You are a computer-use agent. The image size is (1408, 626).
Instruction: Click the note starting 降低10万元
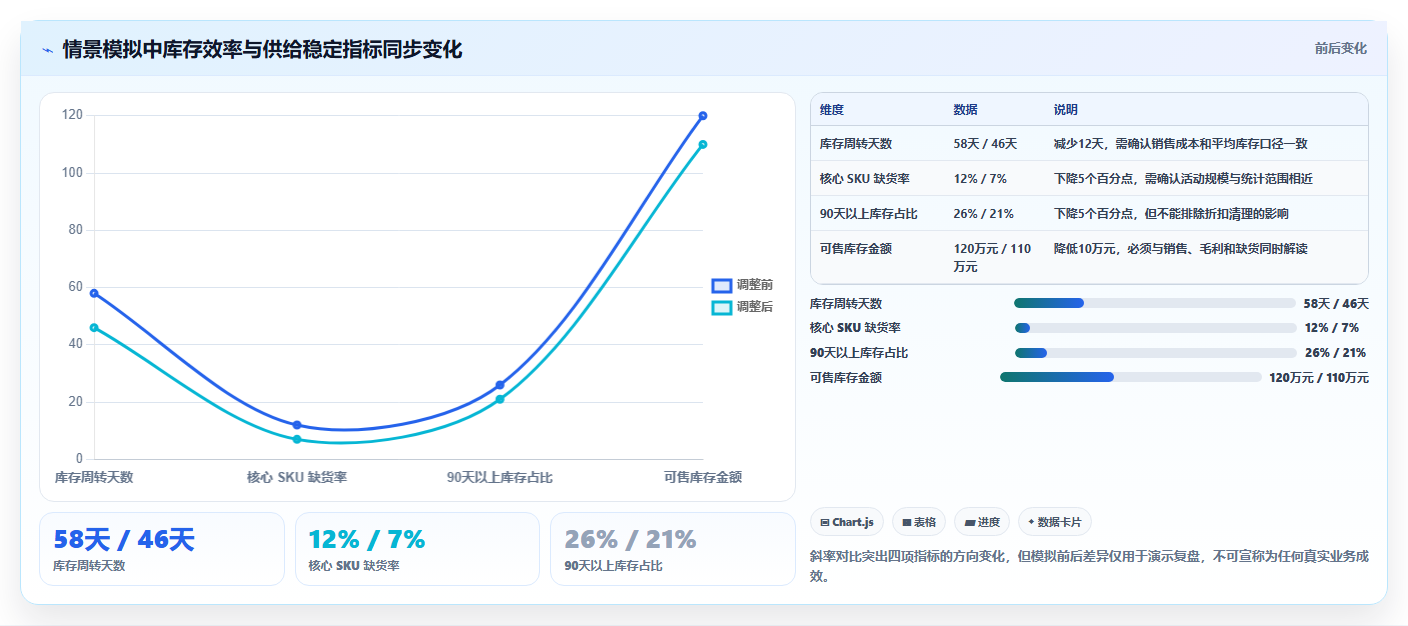1180,248
